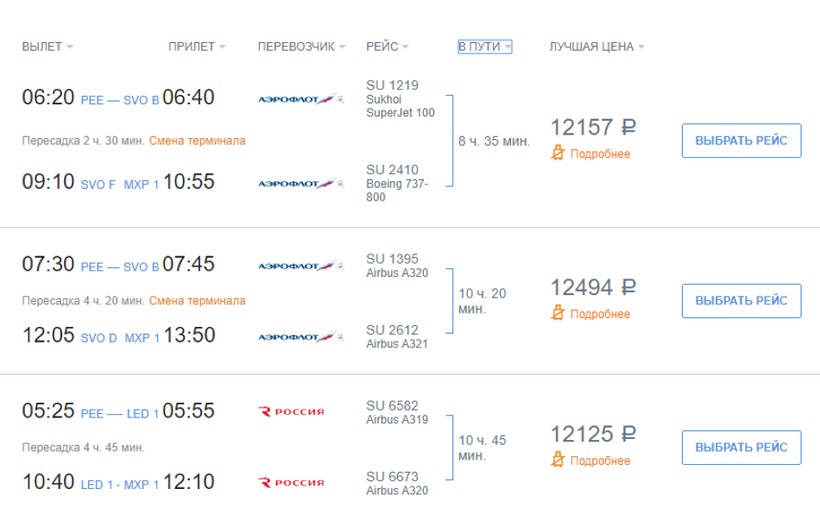Click the Rossiya logo on flight SU 6582
The height and width of the screenshot is (514, 820).
click(291, 411)
